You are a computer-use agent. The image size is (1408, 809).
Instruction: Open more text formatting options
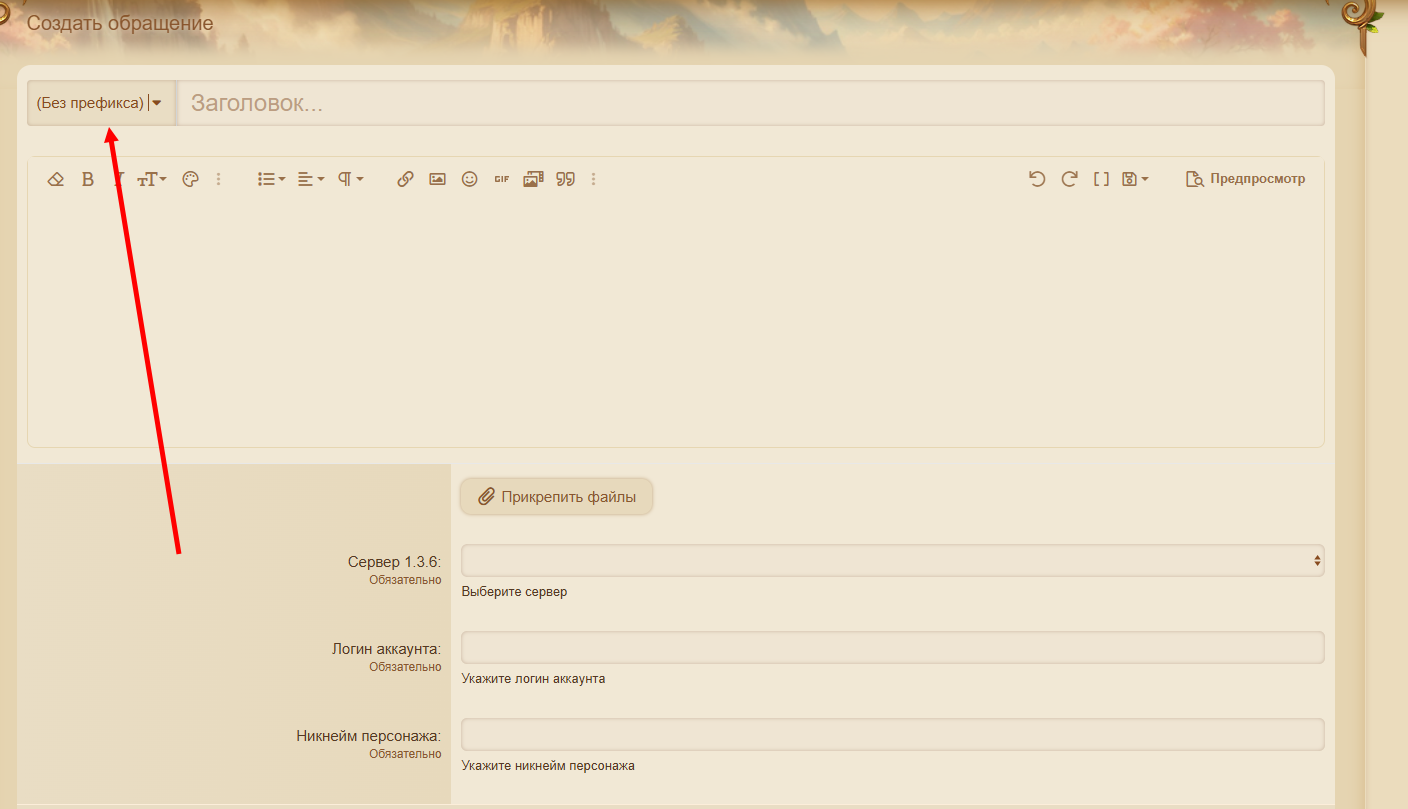tap(219, 179)
